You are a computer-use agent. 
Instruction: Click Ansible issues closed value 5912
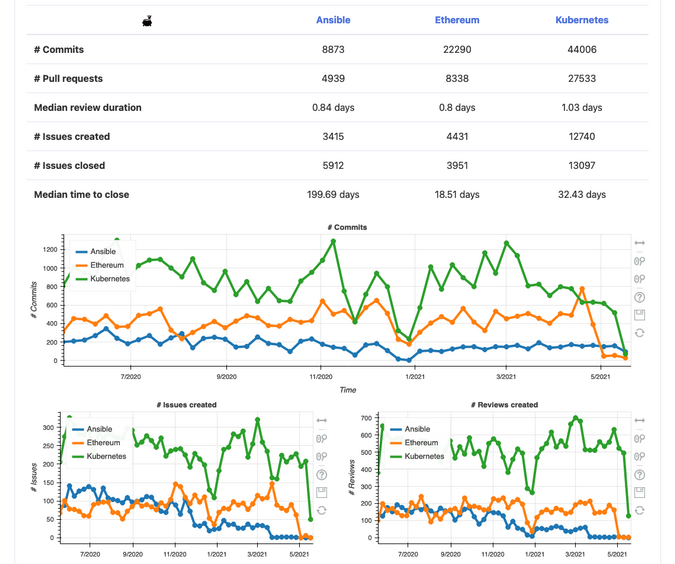tap(333, 166)
